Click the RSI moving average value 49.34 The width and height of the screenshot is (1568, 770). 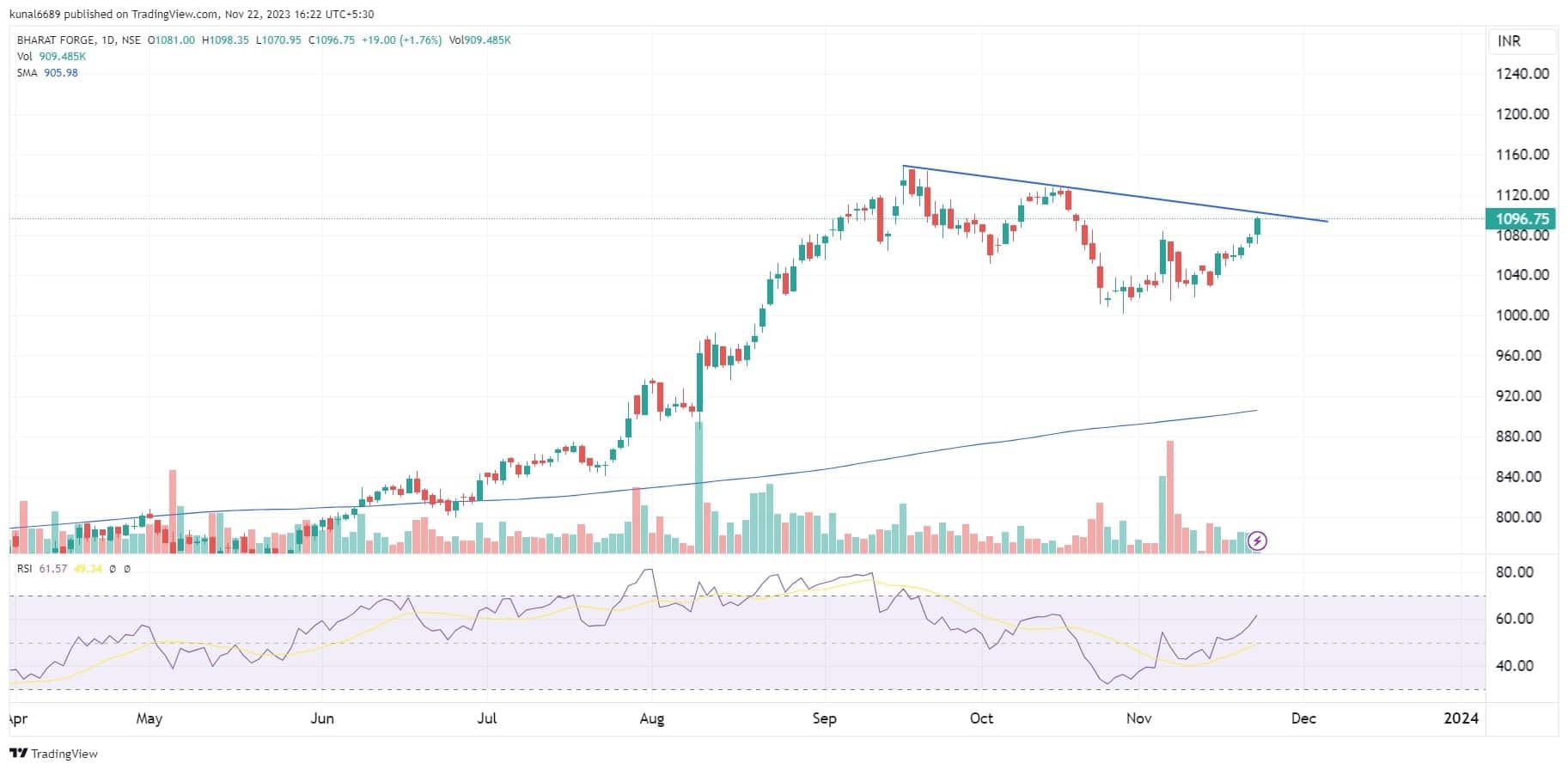pos(88,569)
